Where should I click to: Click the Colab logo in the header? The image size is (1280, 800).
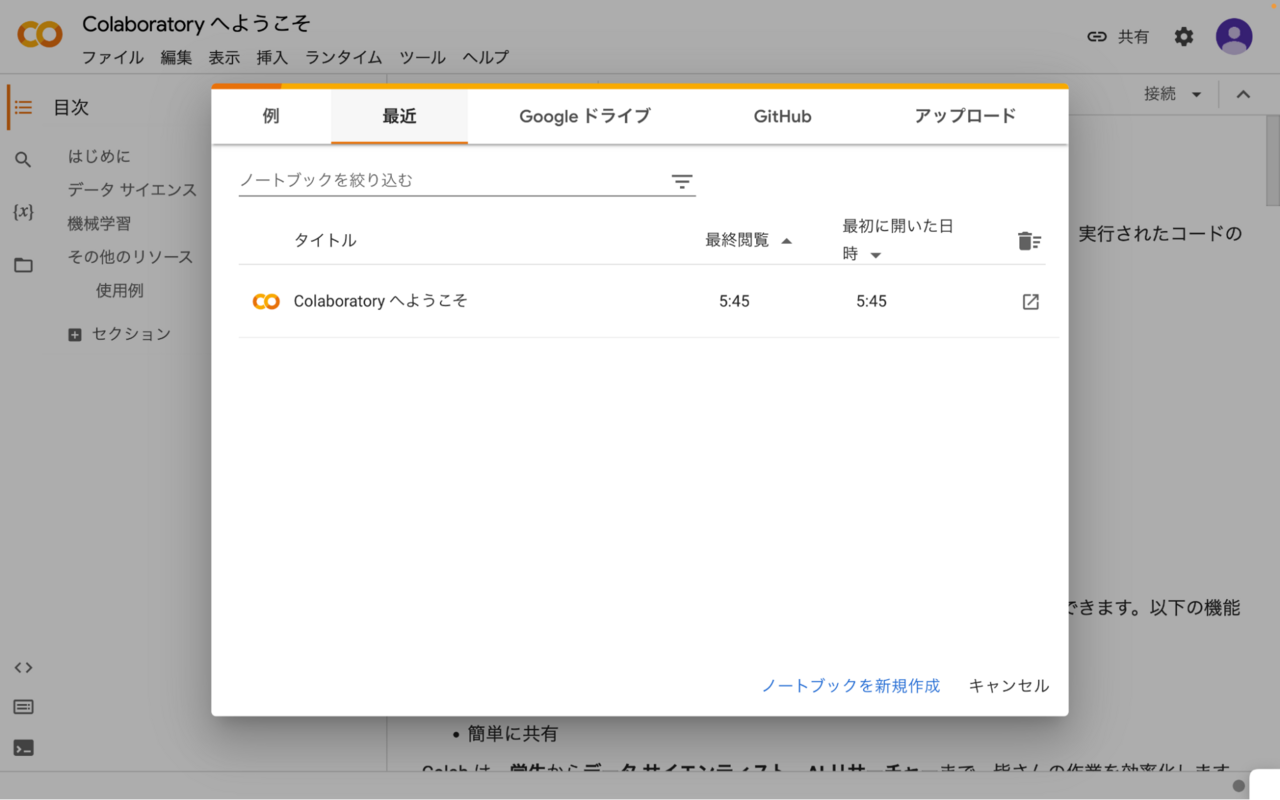click(40, 35)
